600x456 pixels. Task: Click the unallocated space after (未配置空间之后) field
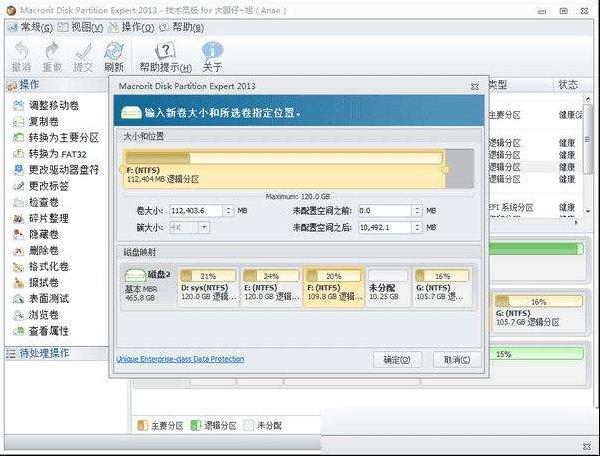(x=384, y=227)
